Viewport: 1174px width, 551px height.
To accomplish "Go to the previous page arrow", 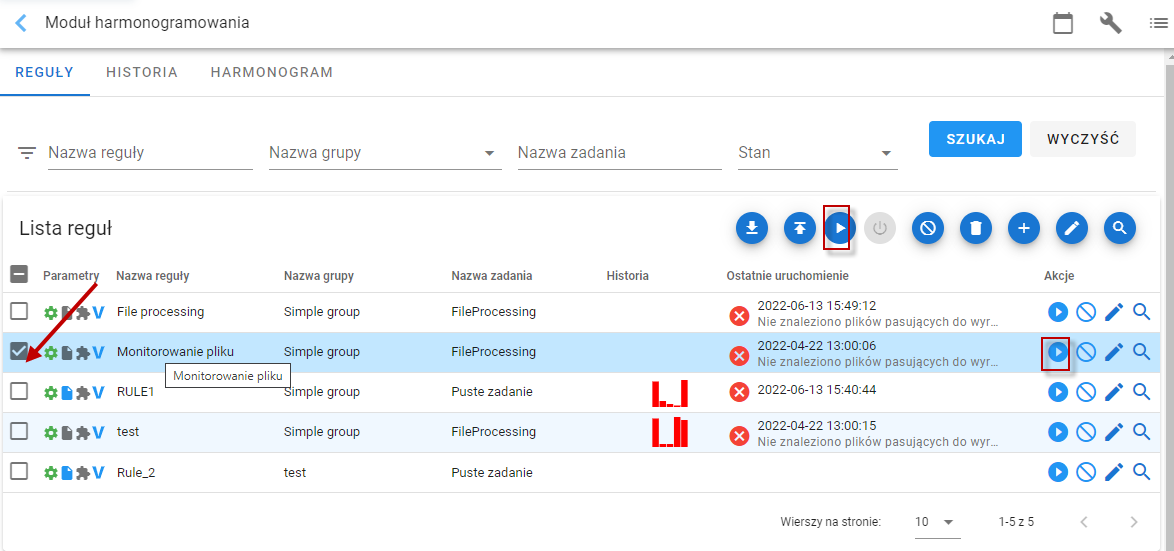I will [x=1083, y=522].
